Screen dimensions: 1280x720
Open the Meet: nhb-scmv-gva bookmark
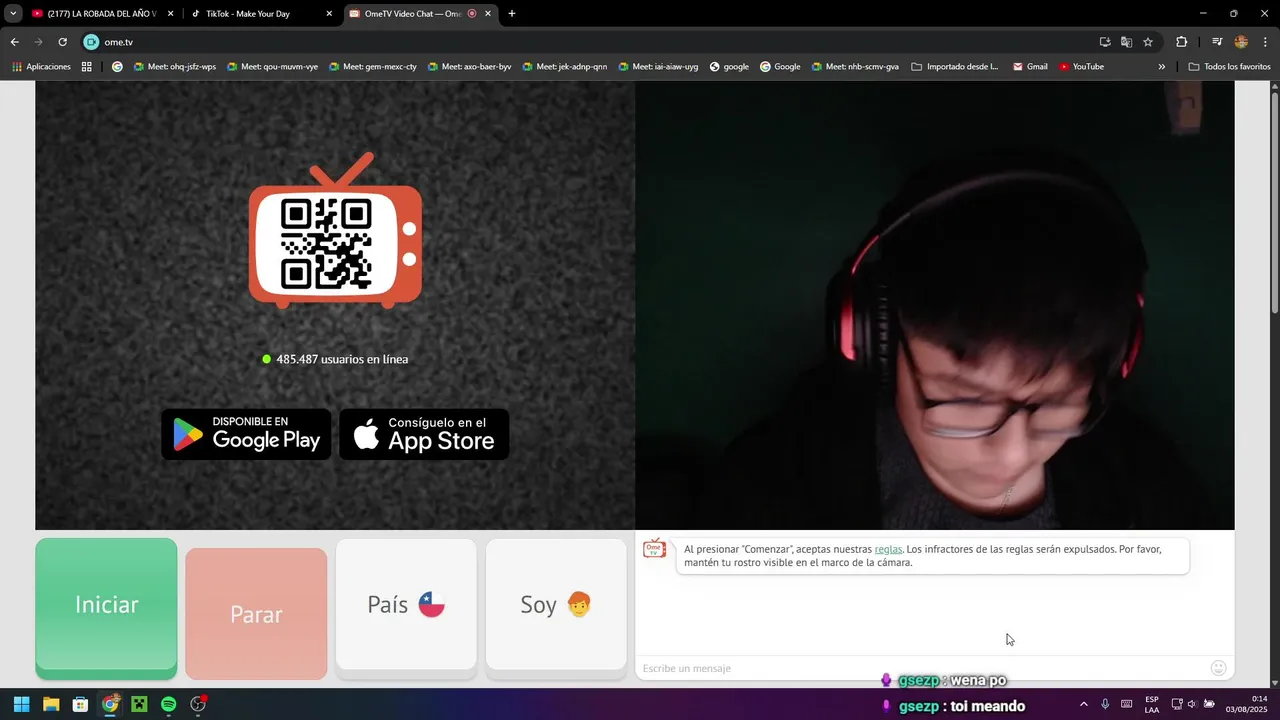click(855, 67)
